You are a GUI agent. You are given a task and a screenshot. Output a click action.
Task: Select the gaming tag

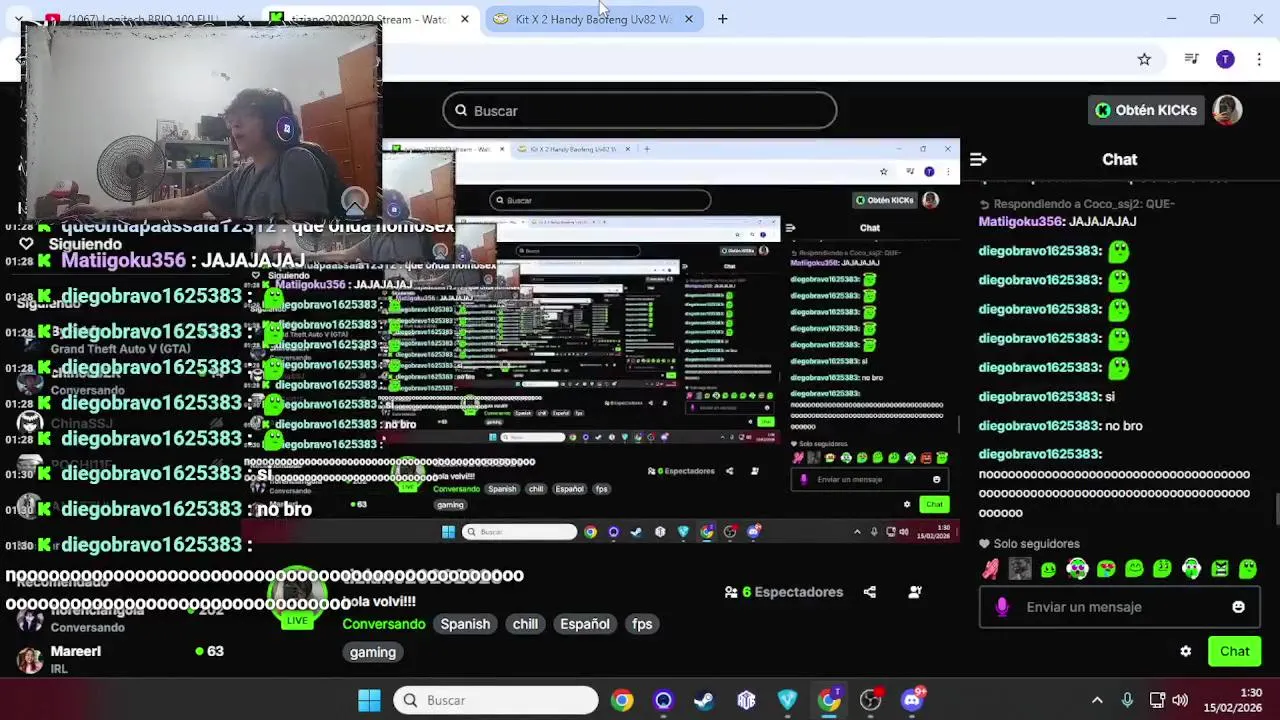(373, 652)
